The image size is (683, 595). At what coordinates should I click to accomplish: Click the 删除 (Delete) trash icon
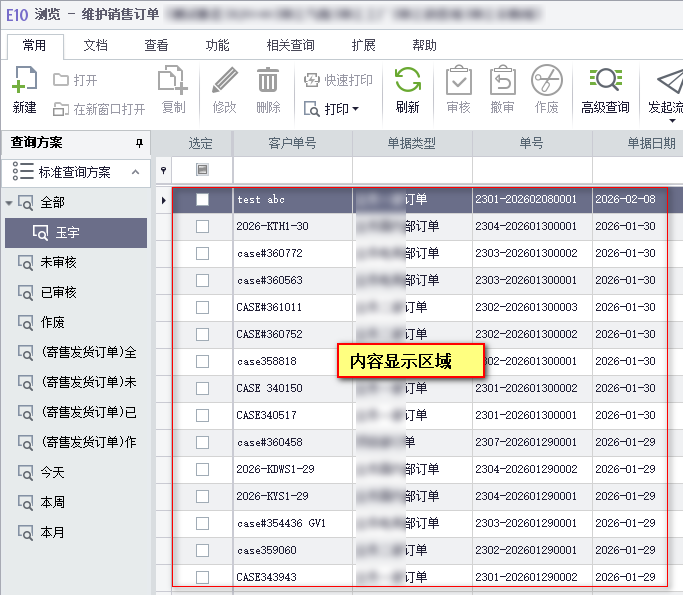coord(268,82)
